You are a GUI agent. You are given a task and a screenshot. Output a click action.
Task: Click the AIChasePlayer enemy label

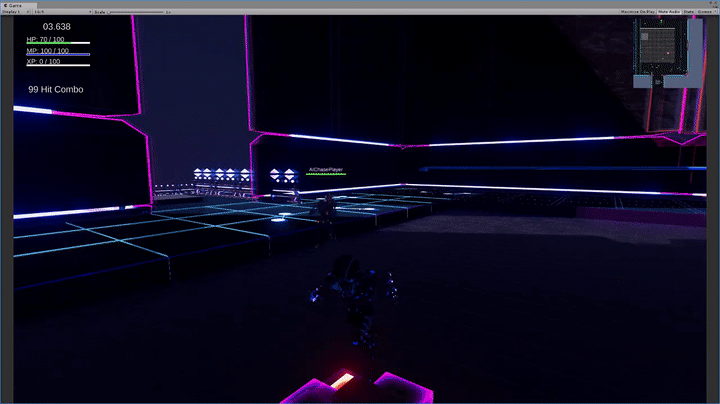point(326,170)
